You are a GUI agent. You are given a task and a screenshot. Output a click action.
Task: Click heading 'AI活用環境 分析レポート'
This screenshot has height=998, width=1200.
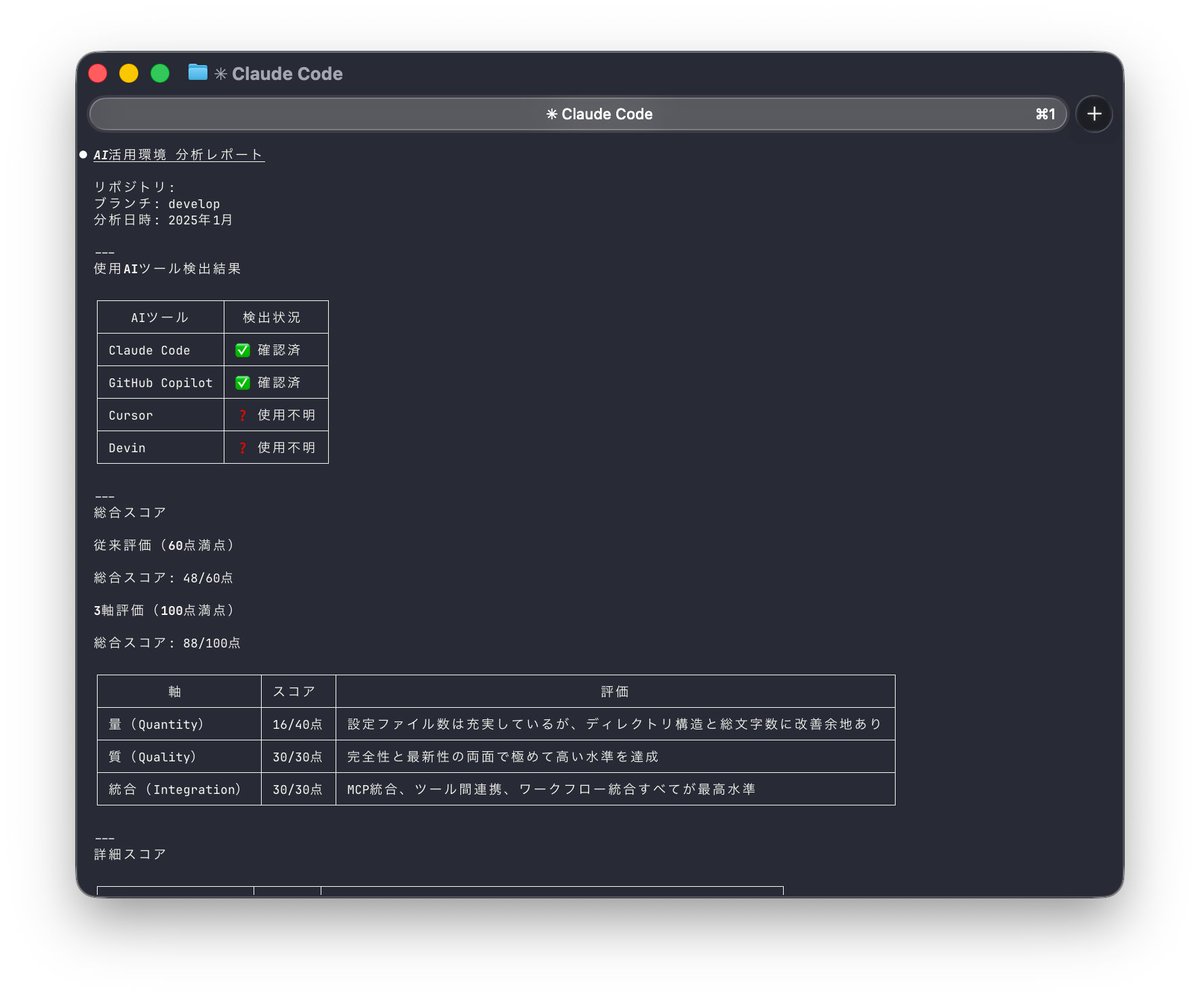pyautogui.click(x=179, y=155)
